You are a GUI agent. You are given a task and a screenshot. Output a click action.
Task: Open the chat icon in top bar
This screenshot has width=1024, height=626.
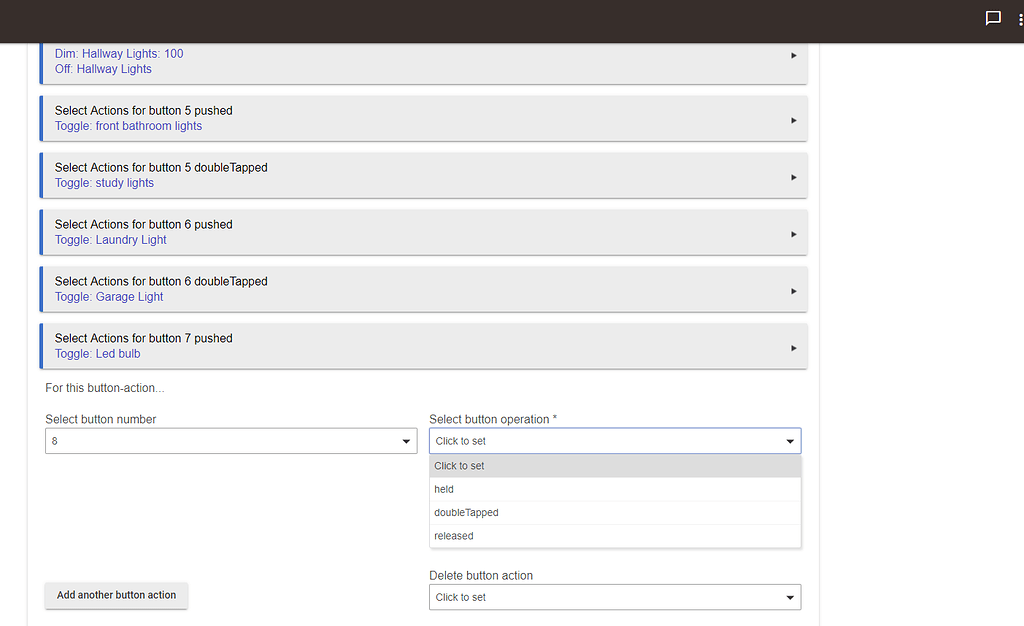click(993, 18)
